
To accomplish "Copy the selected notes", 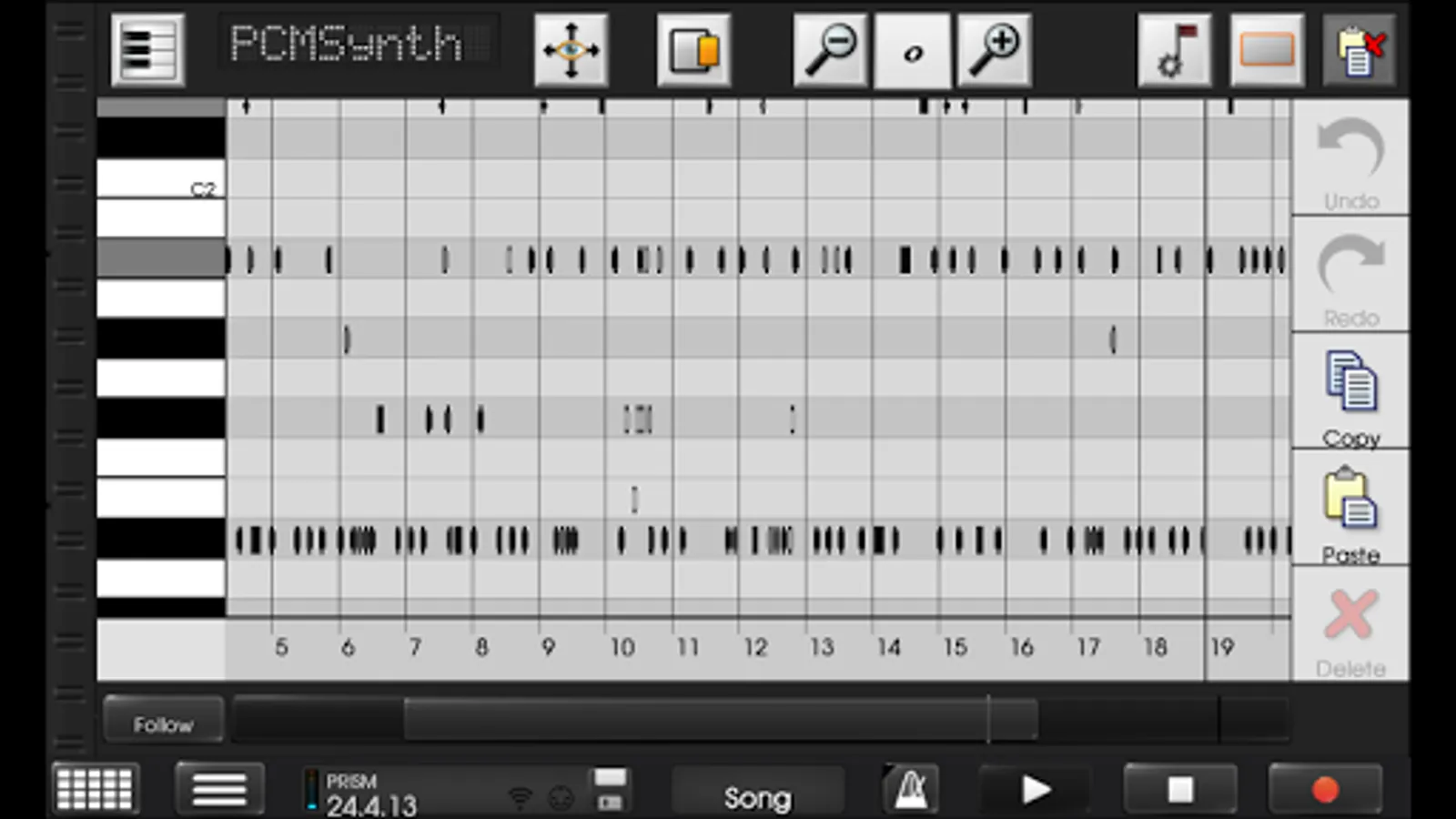I will 1350,391.
